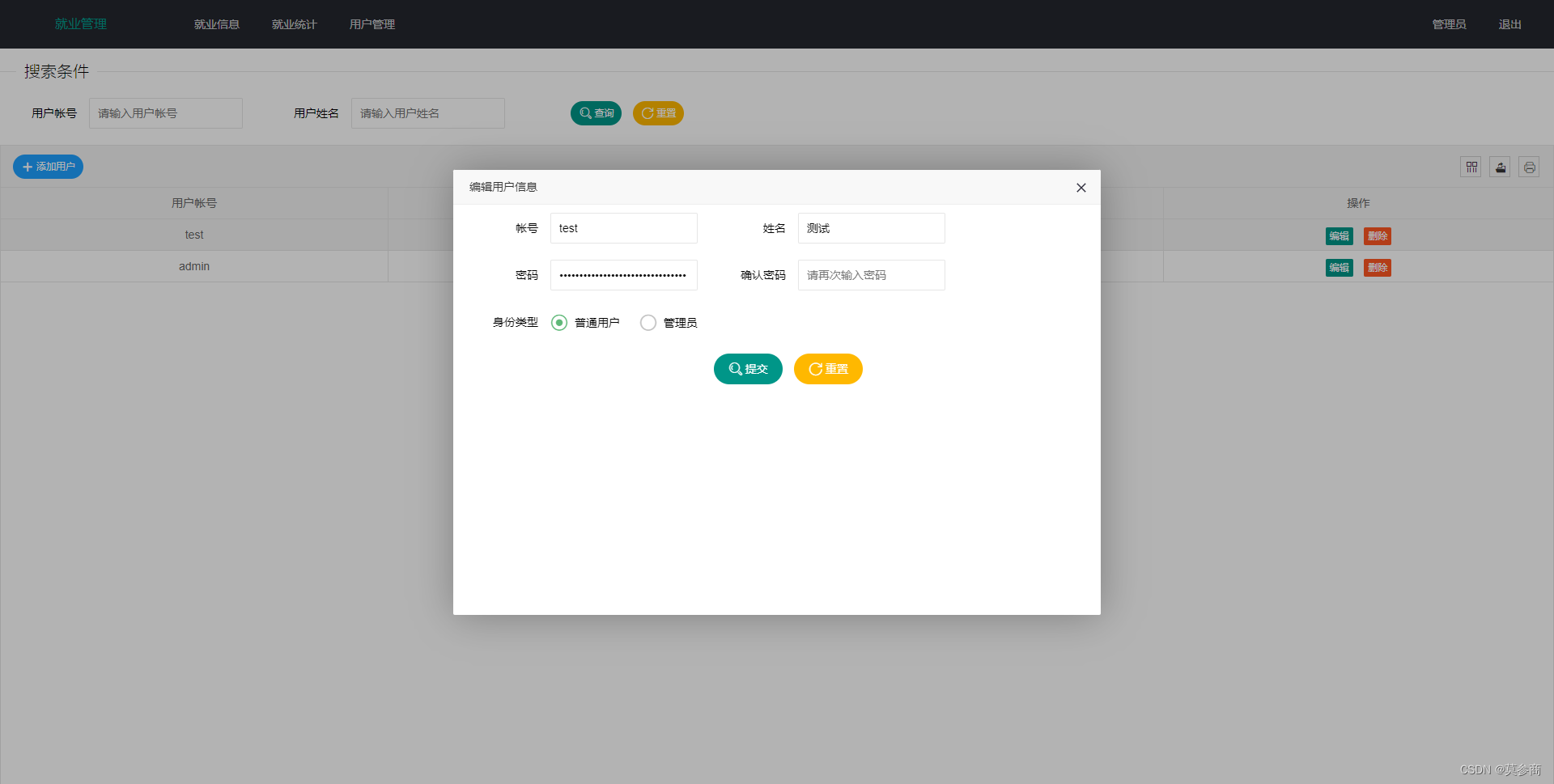Click 删除 button in the test row
1554x784 pixels.
click(x=1378, y=236)
